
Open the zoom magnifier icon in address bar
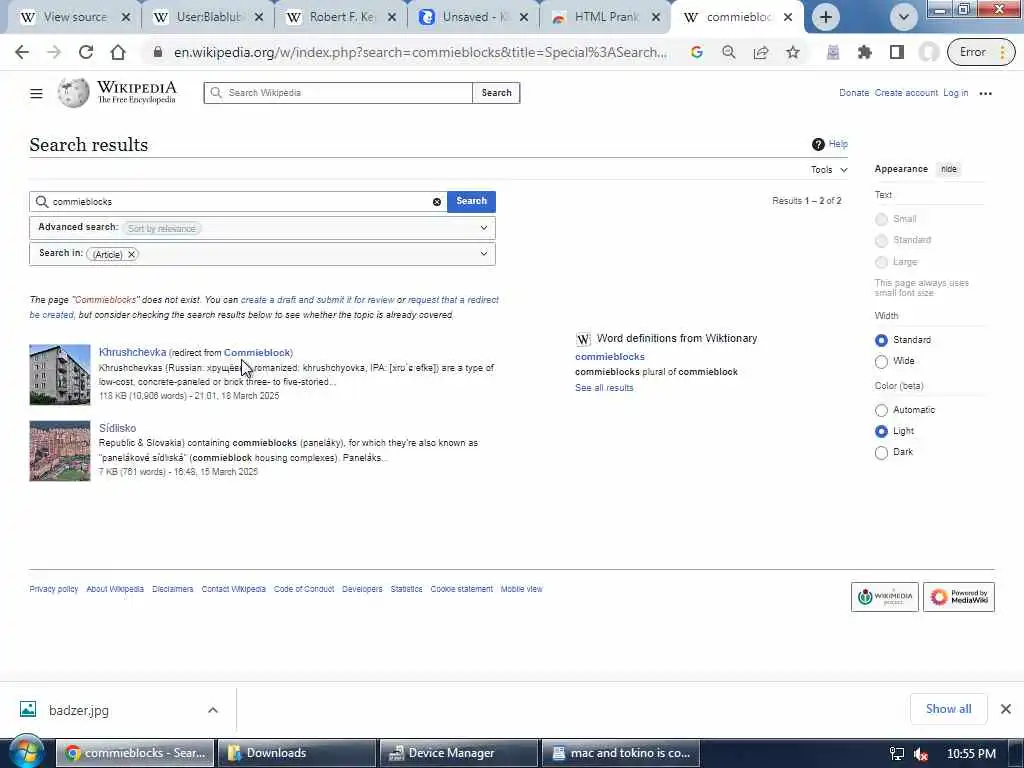tap(729, 52)
